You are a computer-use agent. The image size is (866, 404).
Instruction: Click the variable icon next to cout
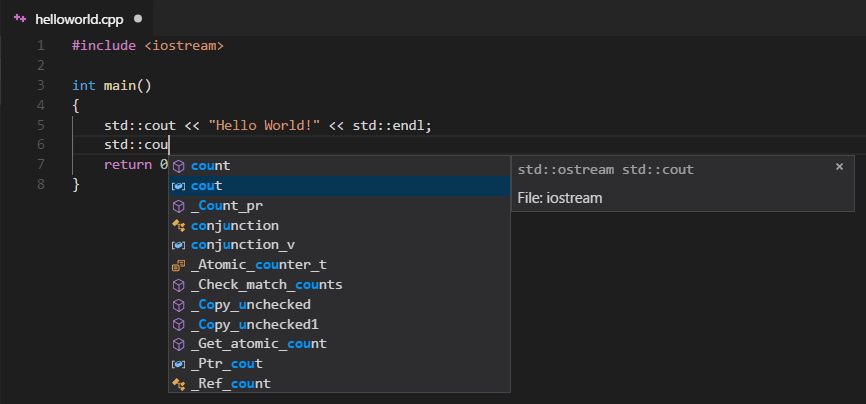[x=179, y=186]
